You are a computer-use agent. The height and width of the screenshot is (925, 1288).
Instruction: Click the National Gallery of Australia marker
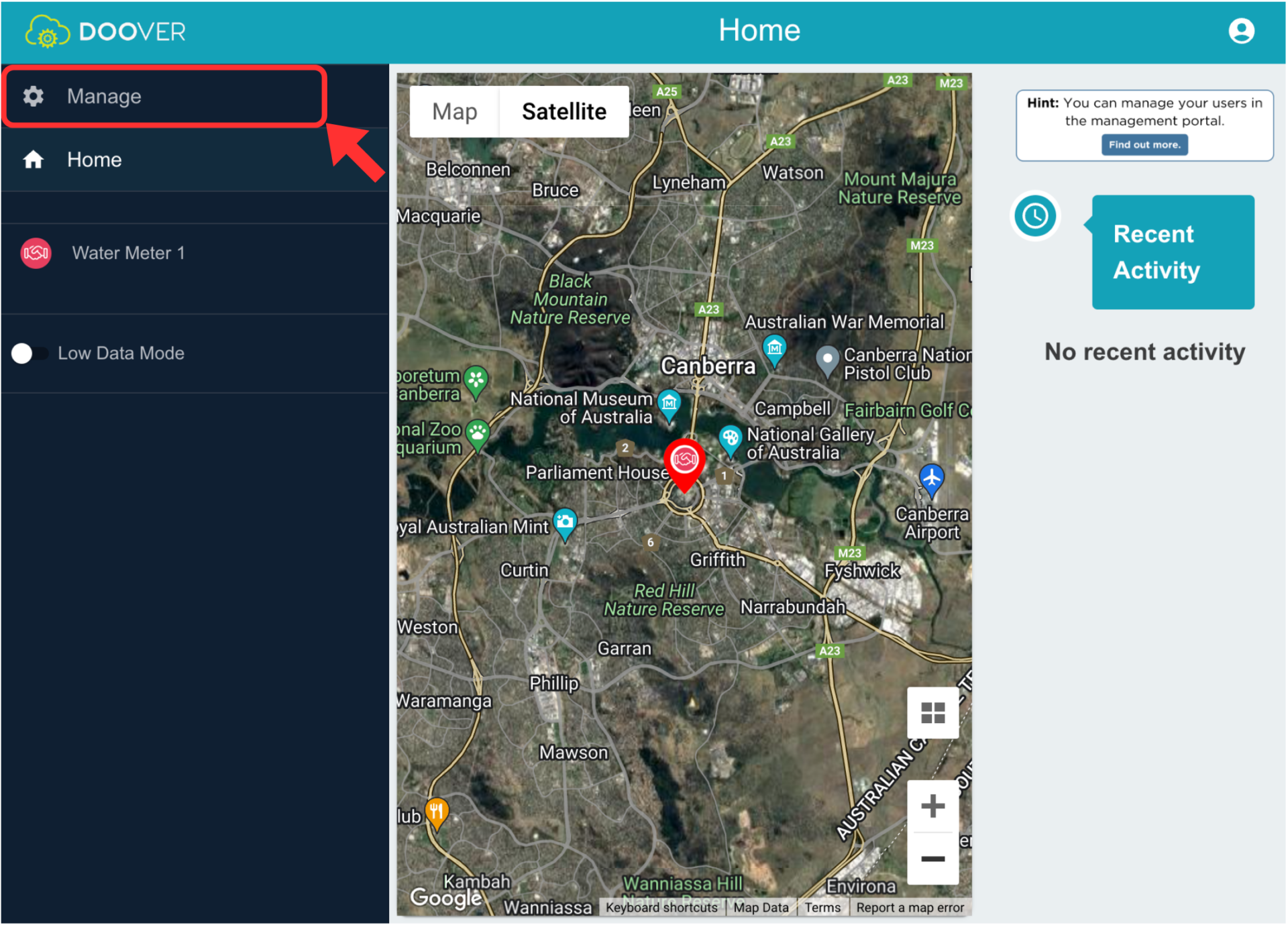coord(730,442)
